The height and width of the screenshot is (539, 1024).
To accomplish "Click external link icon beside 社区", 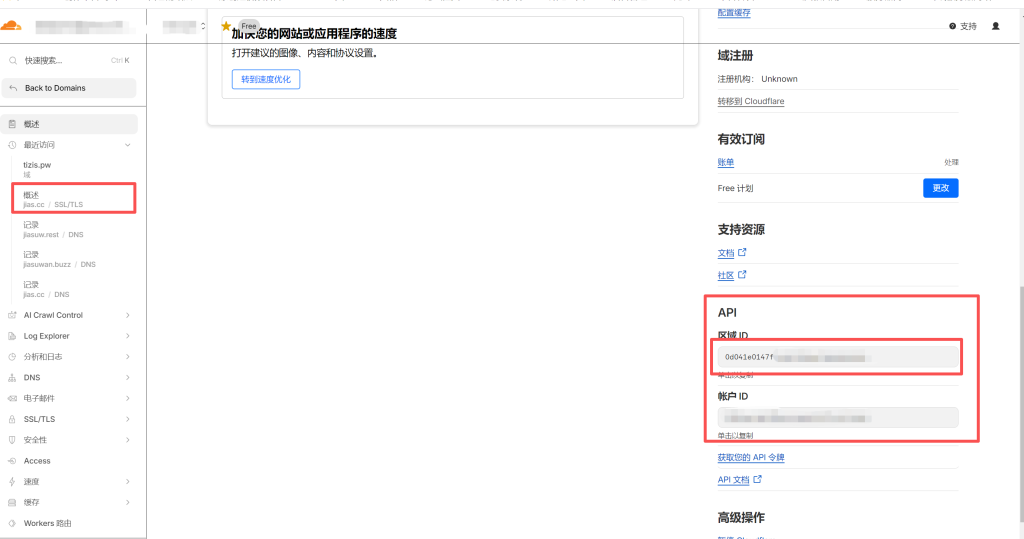I will [x=742, y=274].
